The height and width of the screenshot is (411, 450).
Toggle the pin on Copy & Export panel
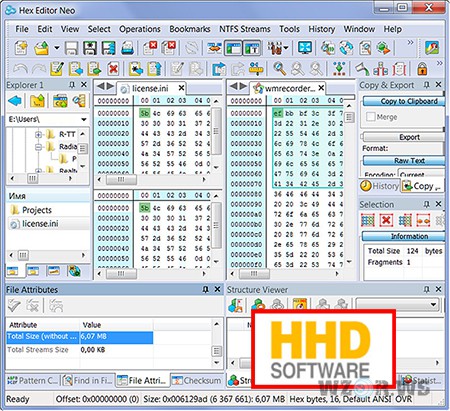427,85
